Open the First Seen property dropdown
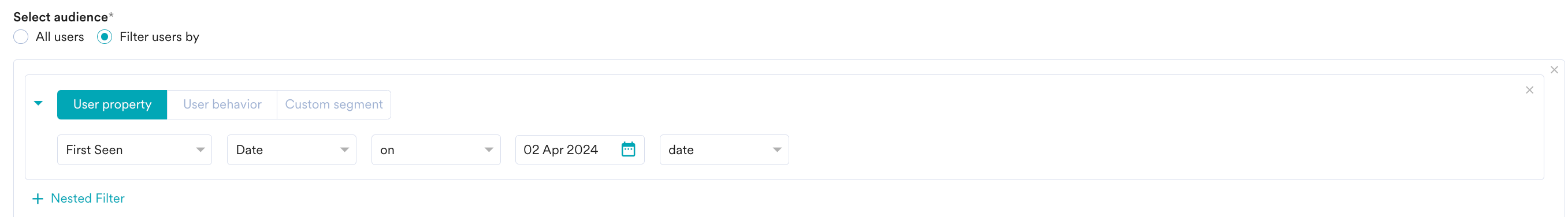The image size is (1568, 217). pyautogui.click(x=135, y=149)
